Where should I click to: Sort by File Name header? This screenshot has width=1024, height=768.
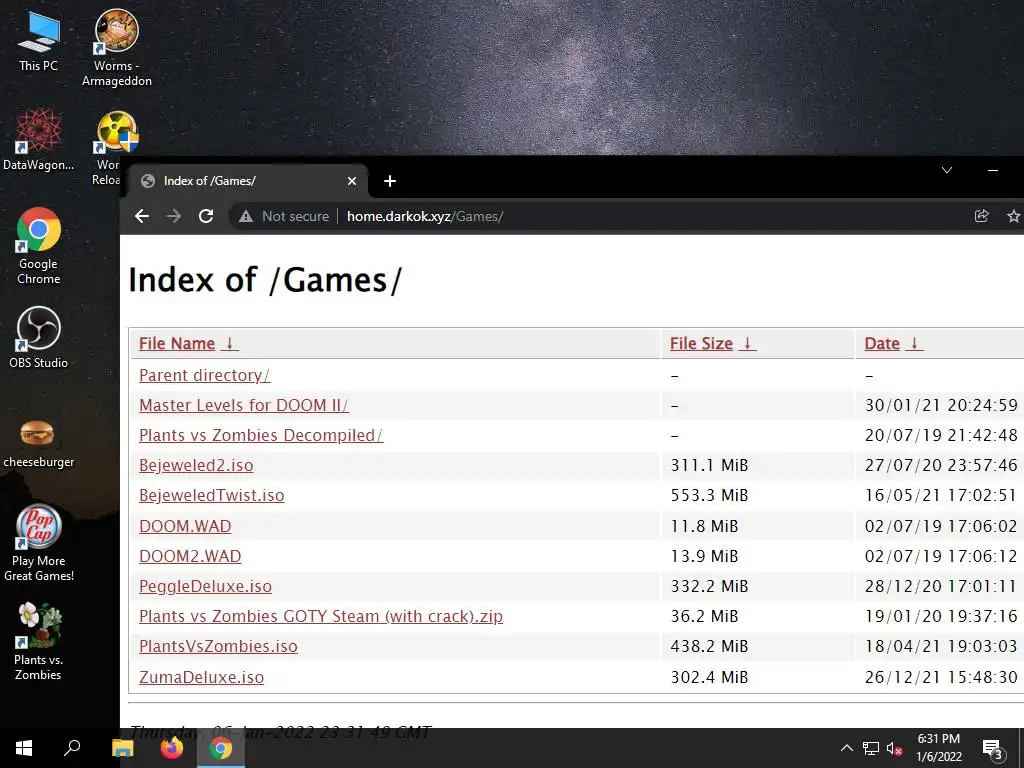click(177, 344)
